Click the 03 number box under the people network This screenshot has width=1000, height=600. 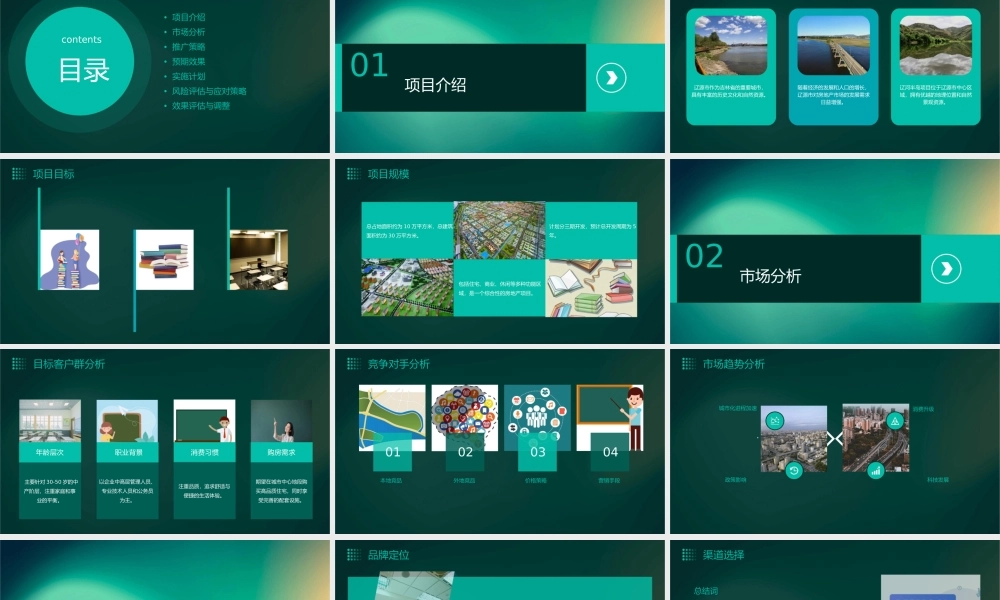click(x=538, y=452)
